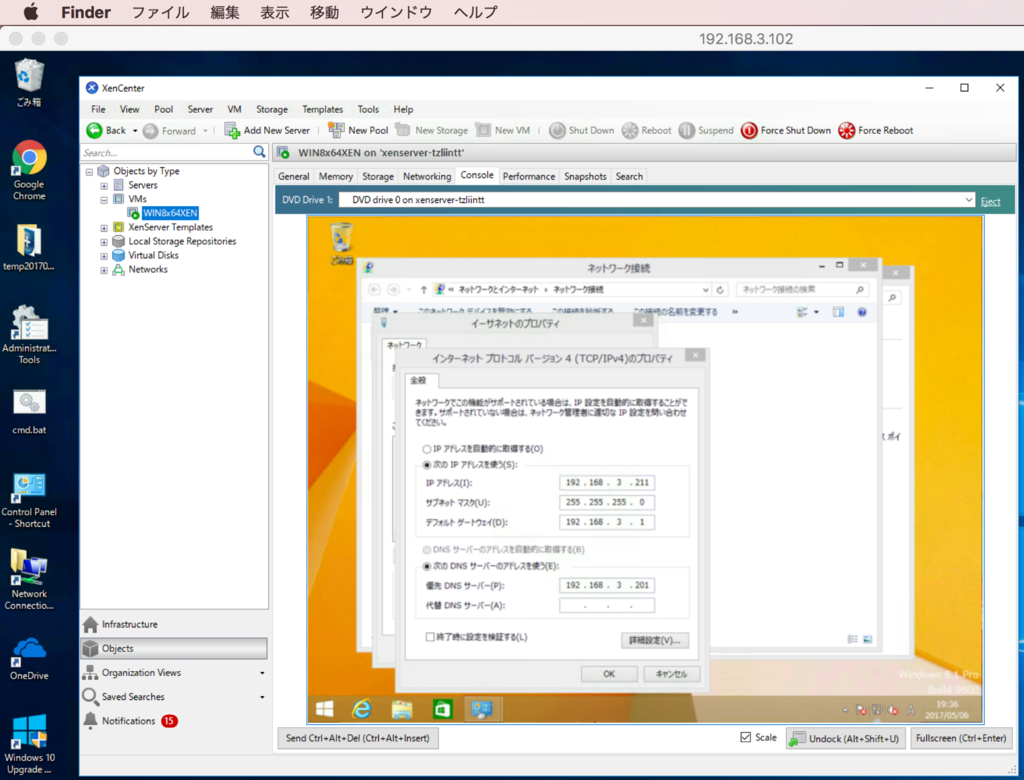Open Windows 10 Upgrade desktop icon
1024x780 pixels.
click(29, 743)
